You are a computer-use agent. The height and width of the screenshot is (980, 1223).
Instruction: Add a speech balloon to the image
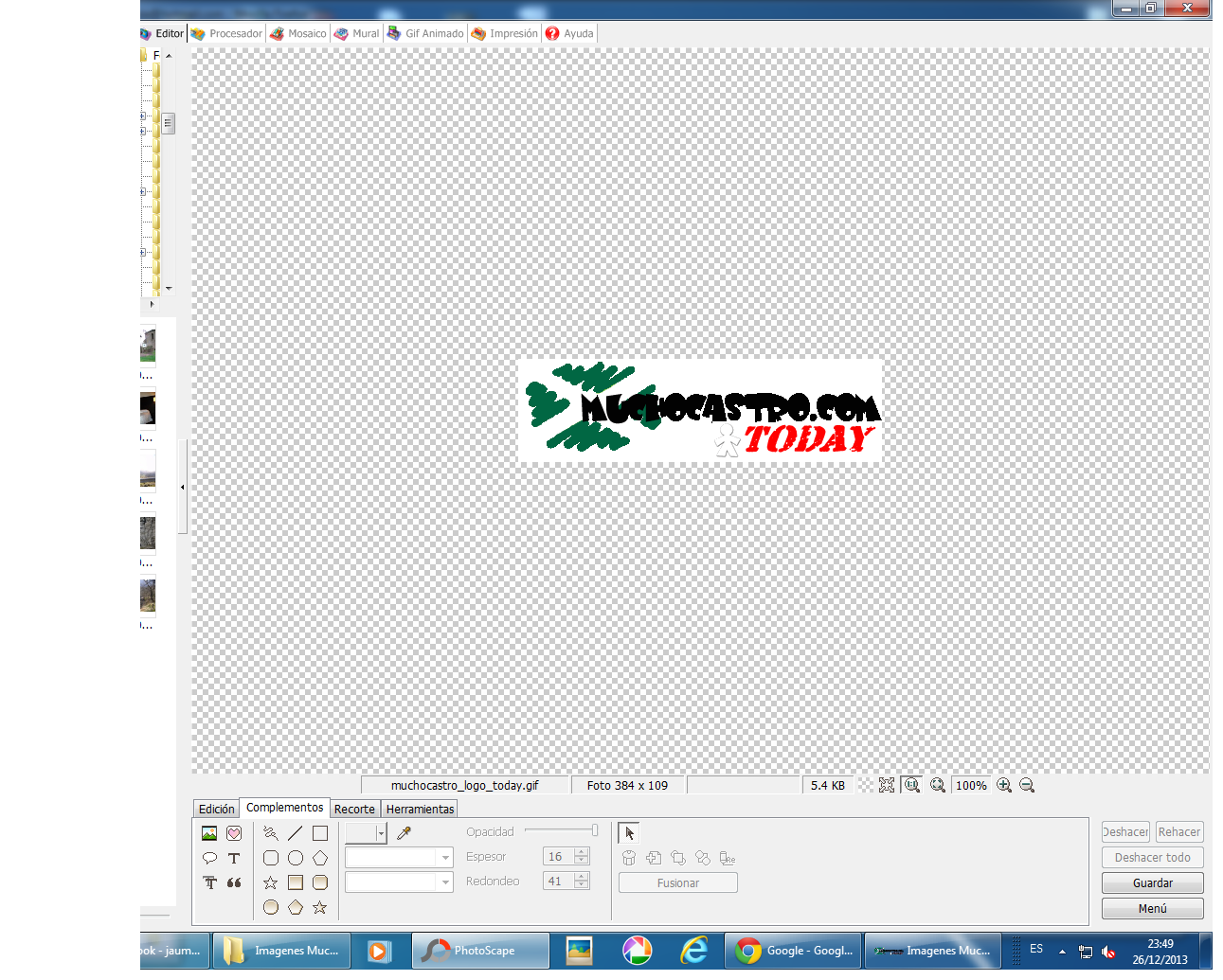[x=209, y=858]
